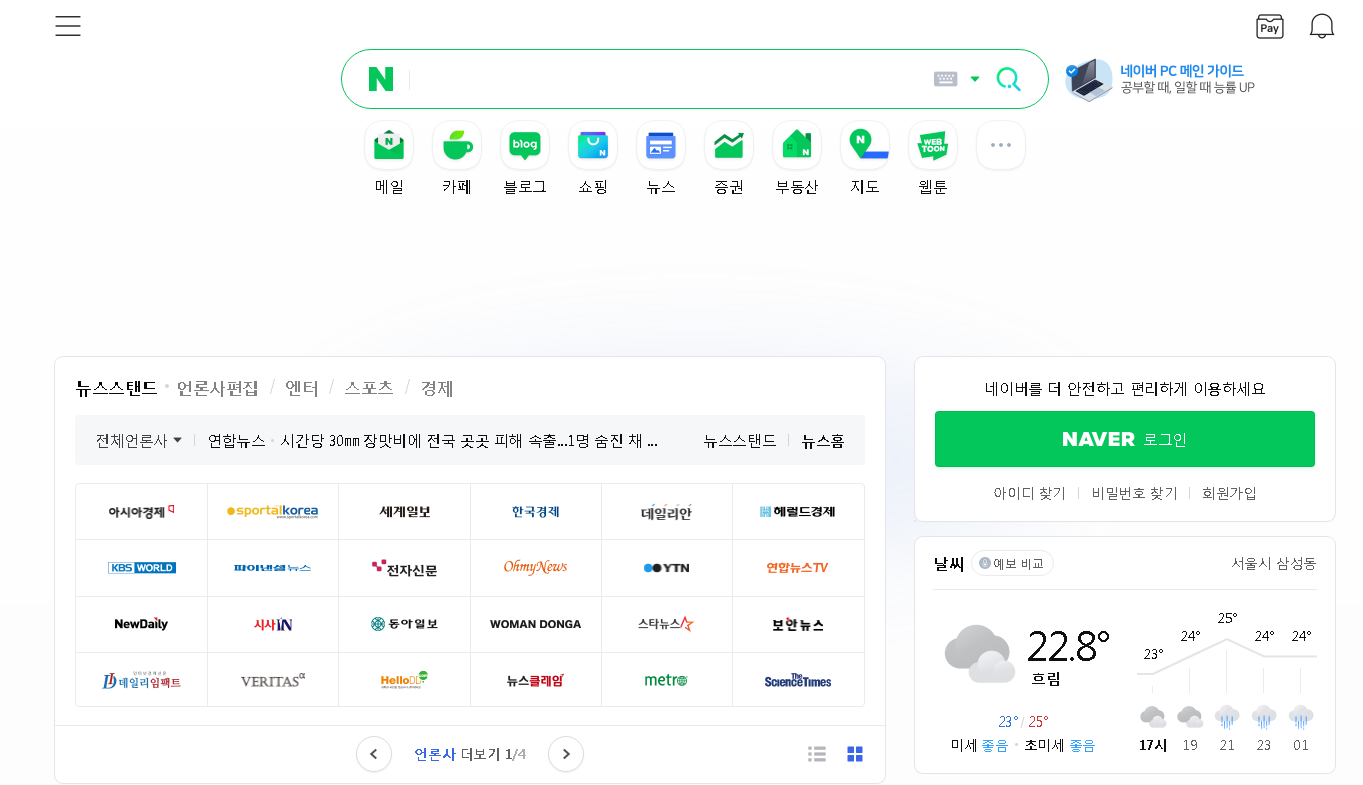Select the 언론사편집 tab
Viewport: 1363px width, 785px height.
click(x=218, y=388)
